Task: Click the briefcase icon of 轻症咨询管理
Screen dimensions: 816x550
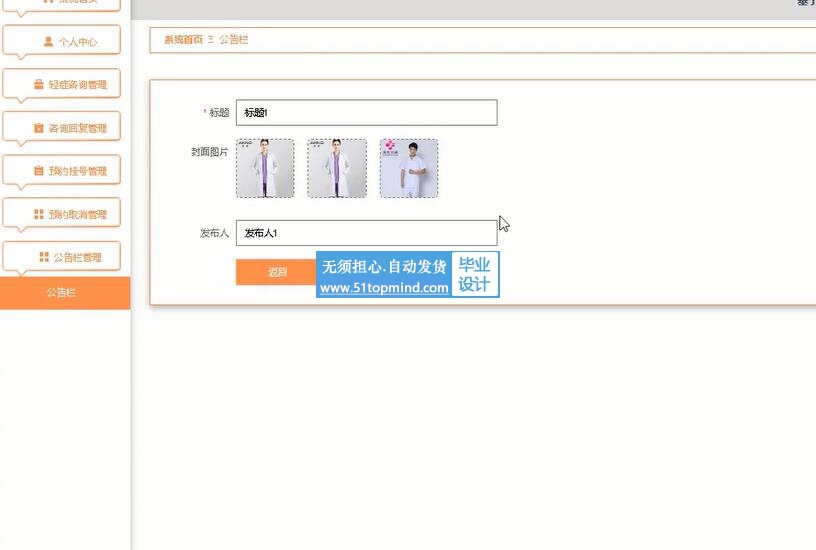Action: click(x=39, y=84)
